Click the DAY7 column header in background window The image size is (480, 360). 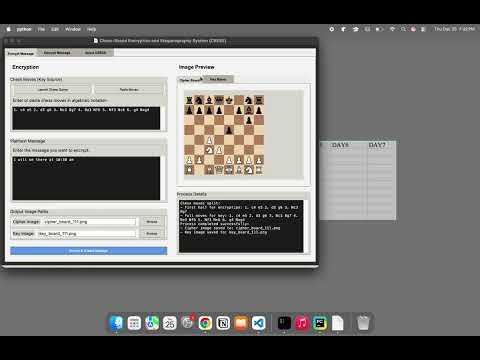click(x=377, y=145)
